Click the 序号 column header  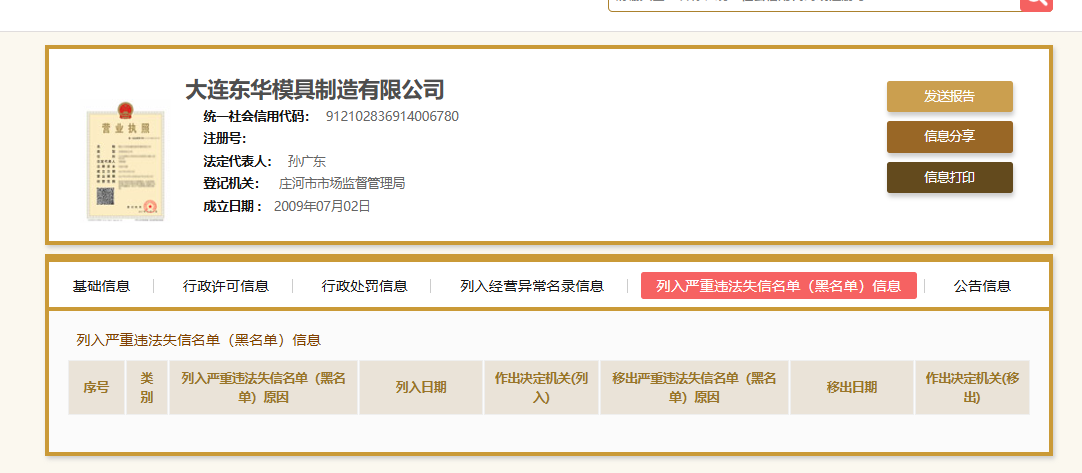coord(97,387)
